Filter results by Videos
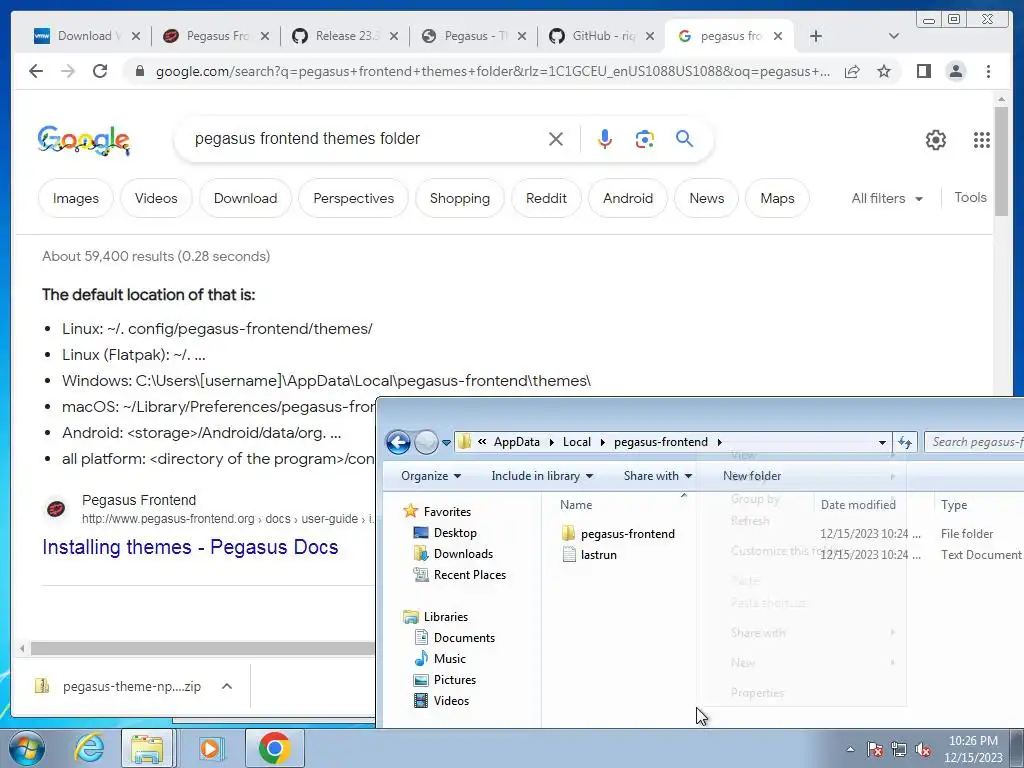This screenshot has width=1024, height=768. click(156, 198)
